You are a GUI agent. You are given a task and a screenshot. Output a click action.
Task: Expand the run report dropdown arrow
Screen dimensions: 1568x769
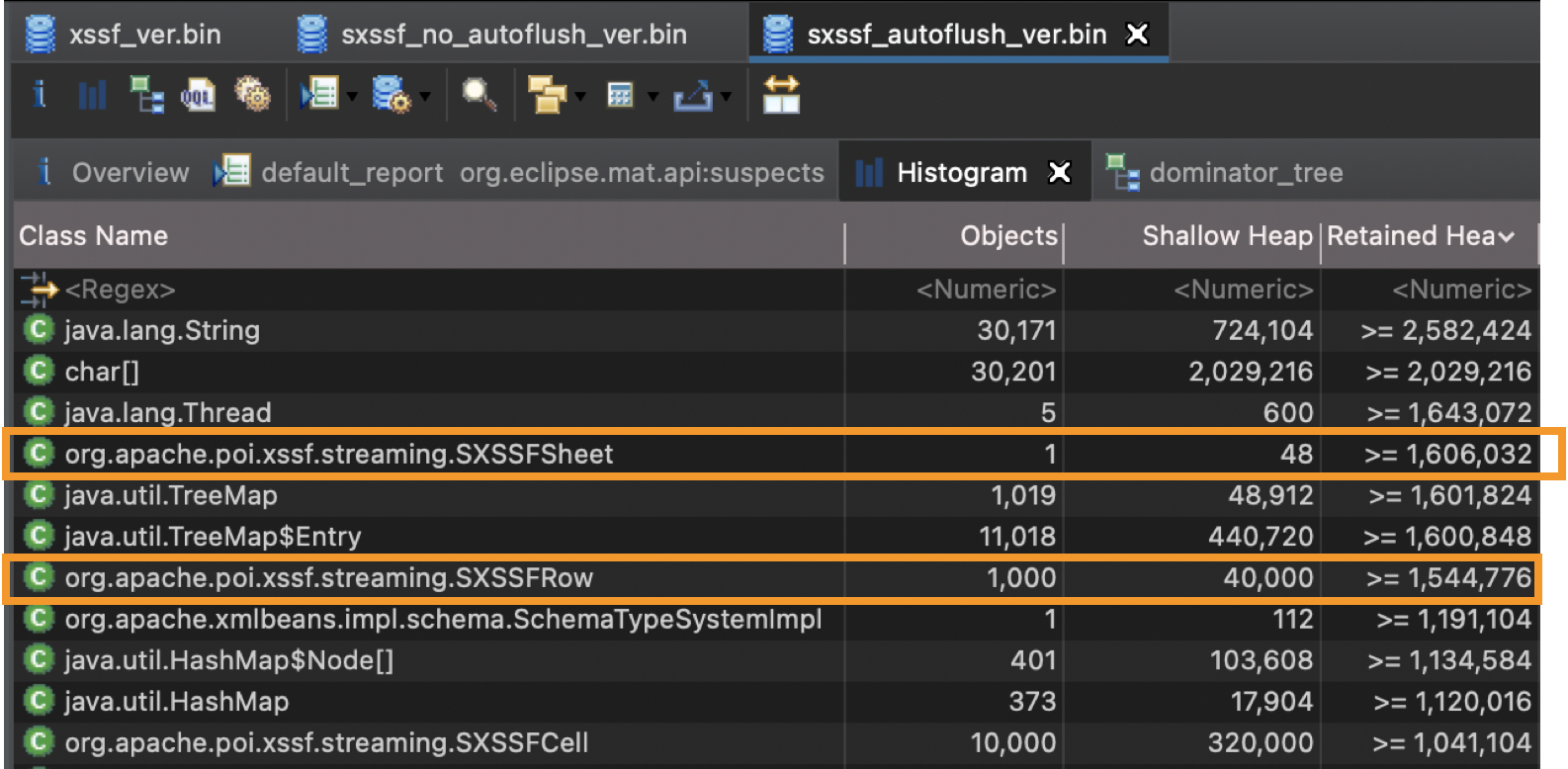point(352,97)
